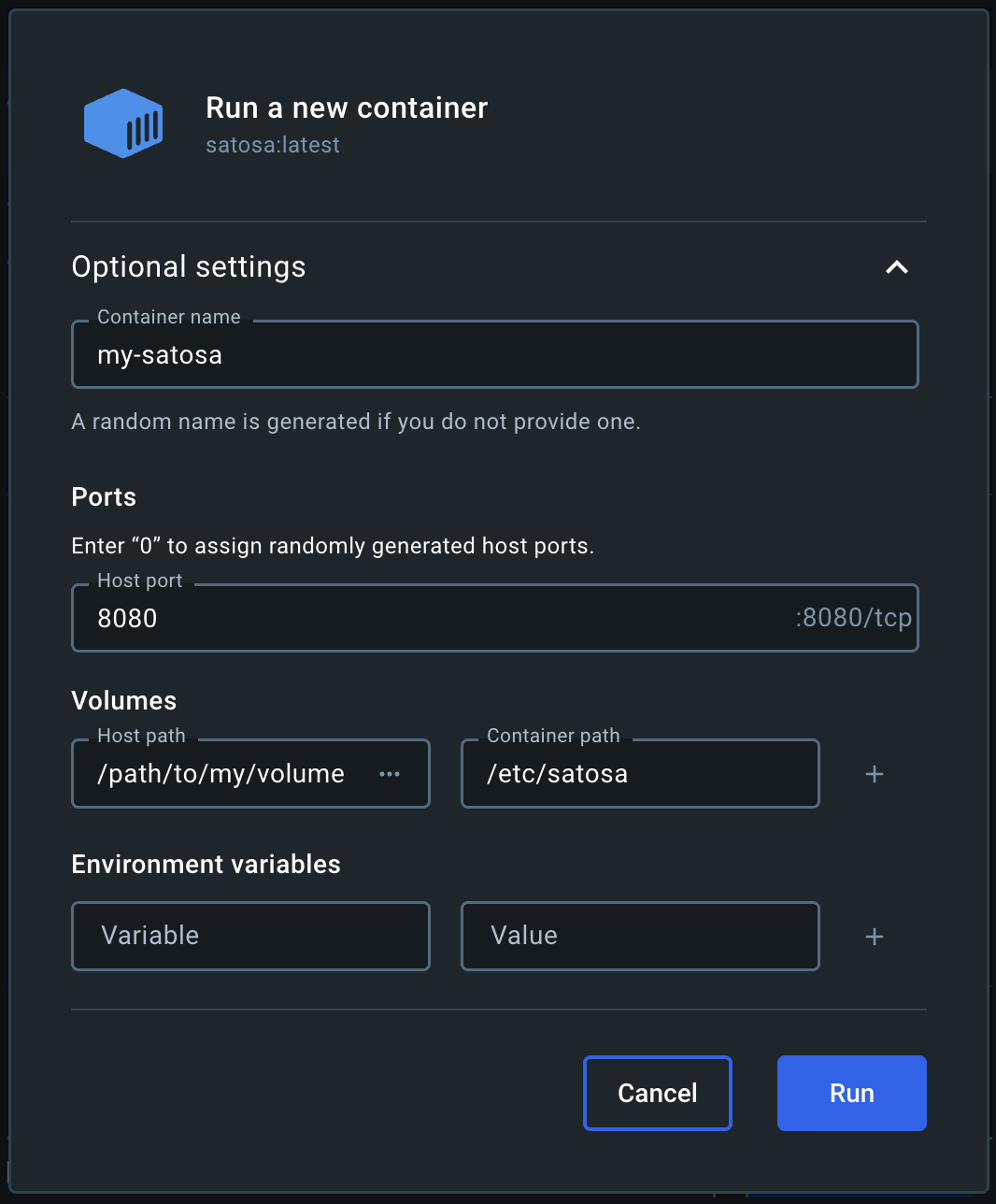Click the blue container image icon
The width and height of the screenshot is (996, 1204).
123,123
